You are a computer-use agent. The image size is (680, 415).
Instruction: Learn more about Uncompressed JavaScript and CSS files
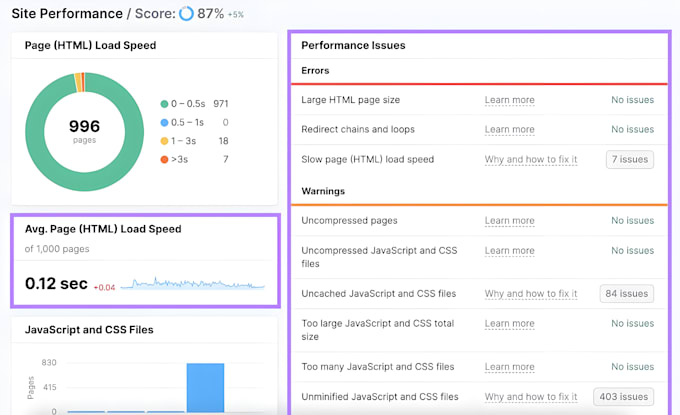pos(510,251)
